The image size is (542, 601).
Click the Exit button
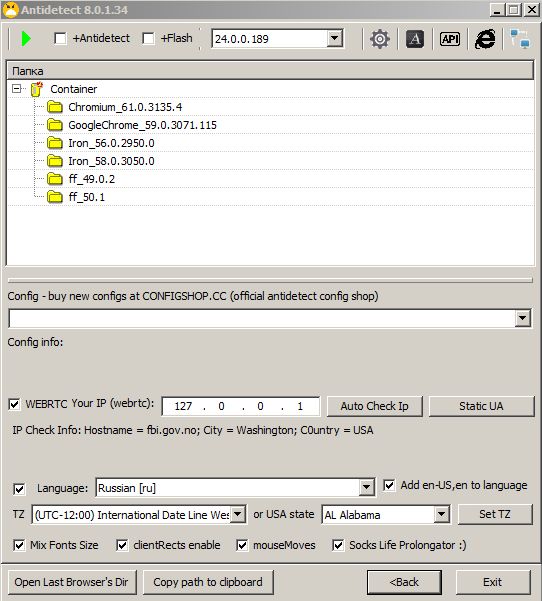(x=493, y=582)
